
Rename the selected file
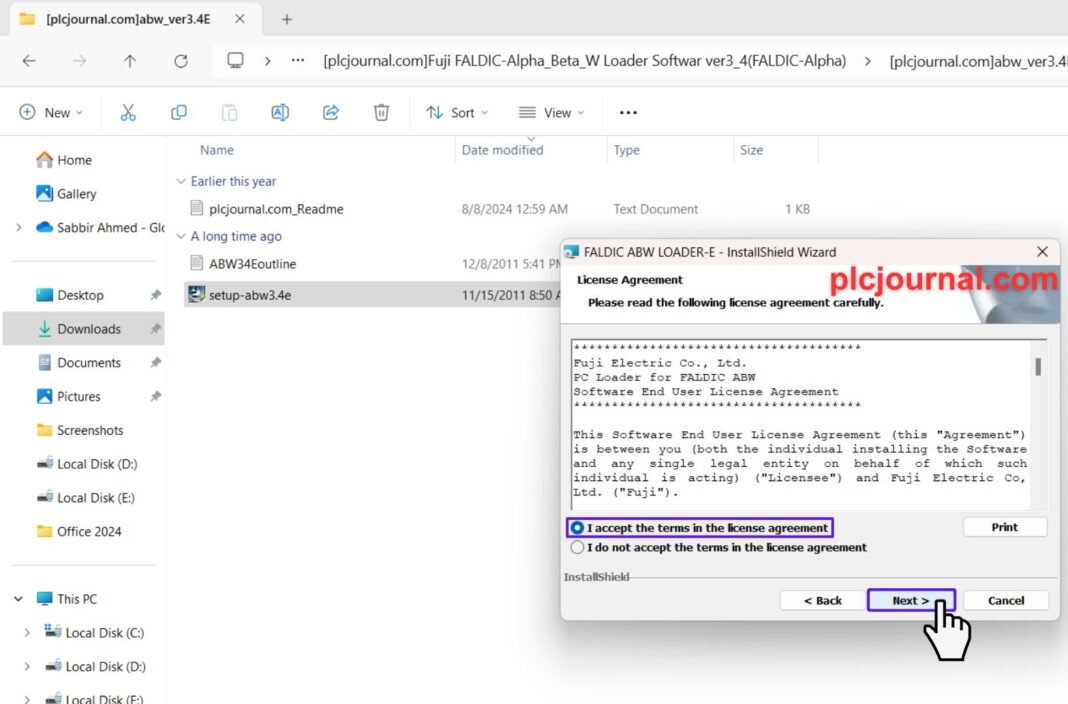280,112
